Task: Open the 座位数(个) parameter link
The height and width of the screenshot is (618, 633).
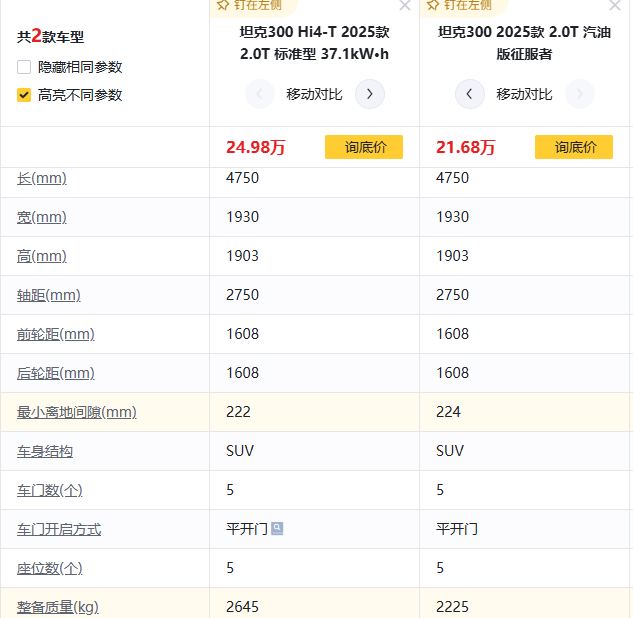Action: tap(50, 568)
